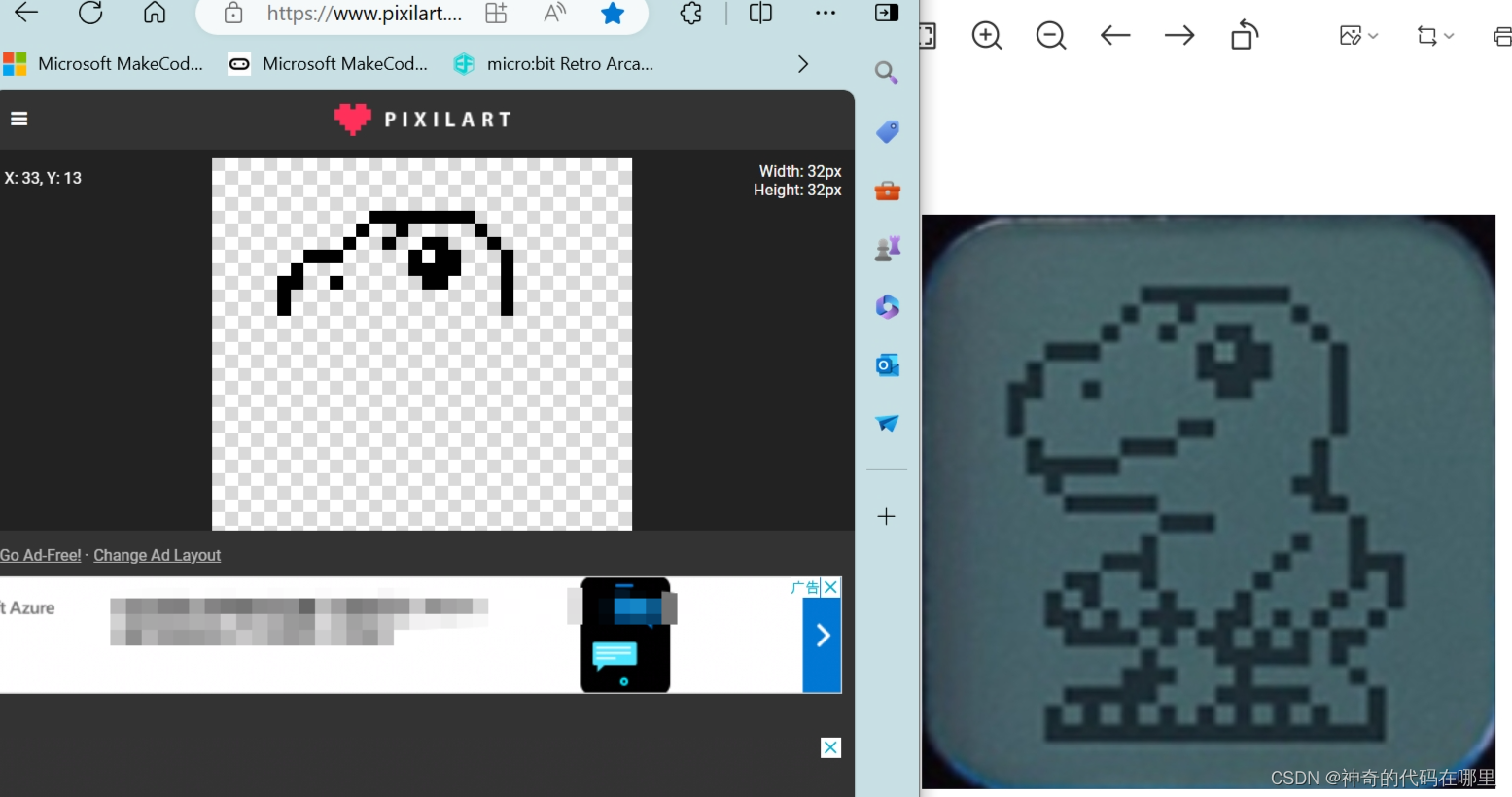Image resolution: width=1512 pixels, height=797 pixels.
Task: Open the Microsoft 365 sidebar icon
Action: point(887,307)
